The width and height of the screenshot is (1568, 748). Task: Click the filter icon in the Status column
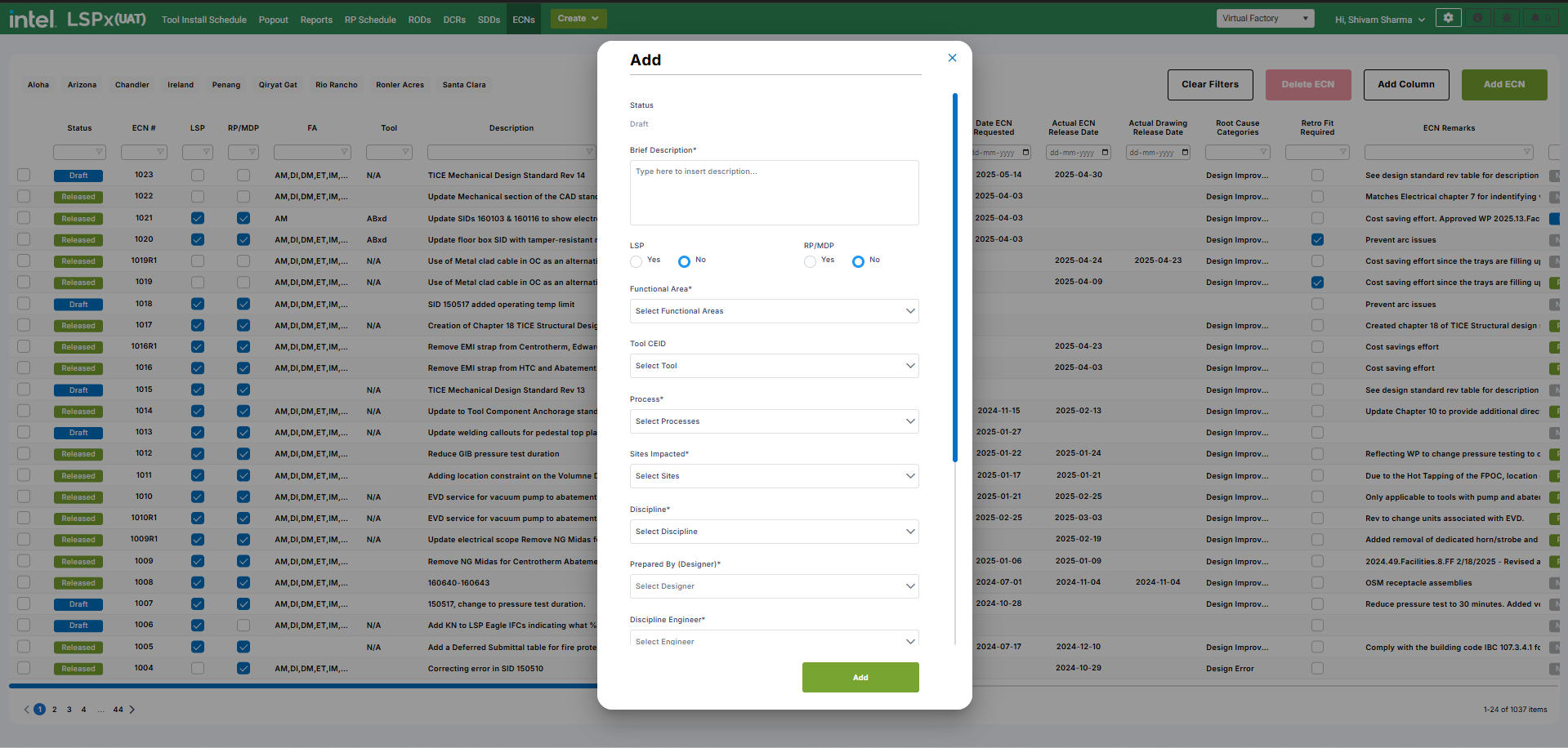100,152
